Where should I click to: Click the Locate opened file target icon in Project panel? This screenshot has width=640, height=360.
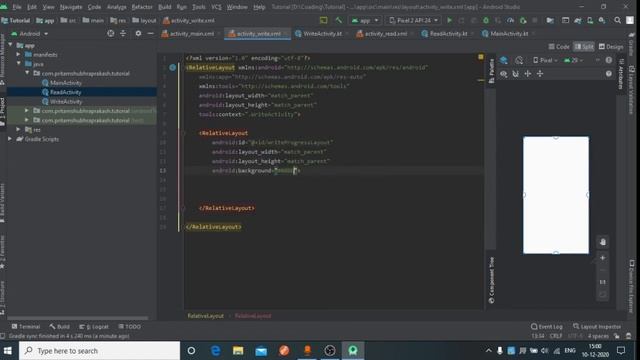pyautogui.click(x=111, y=33)
